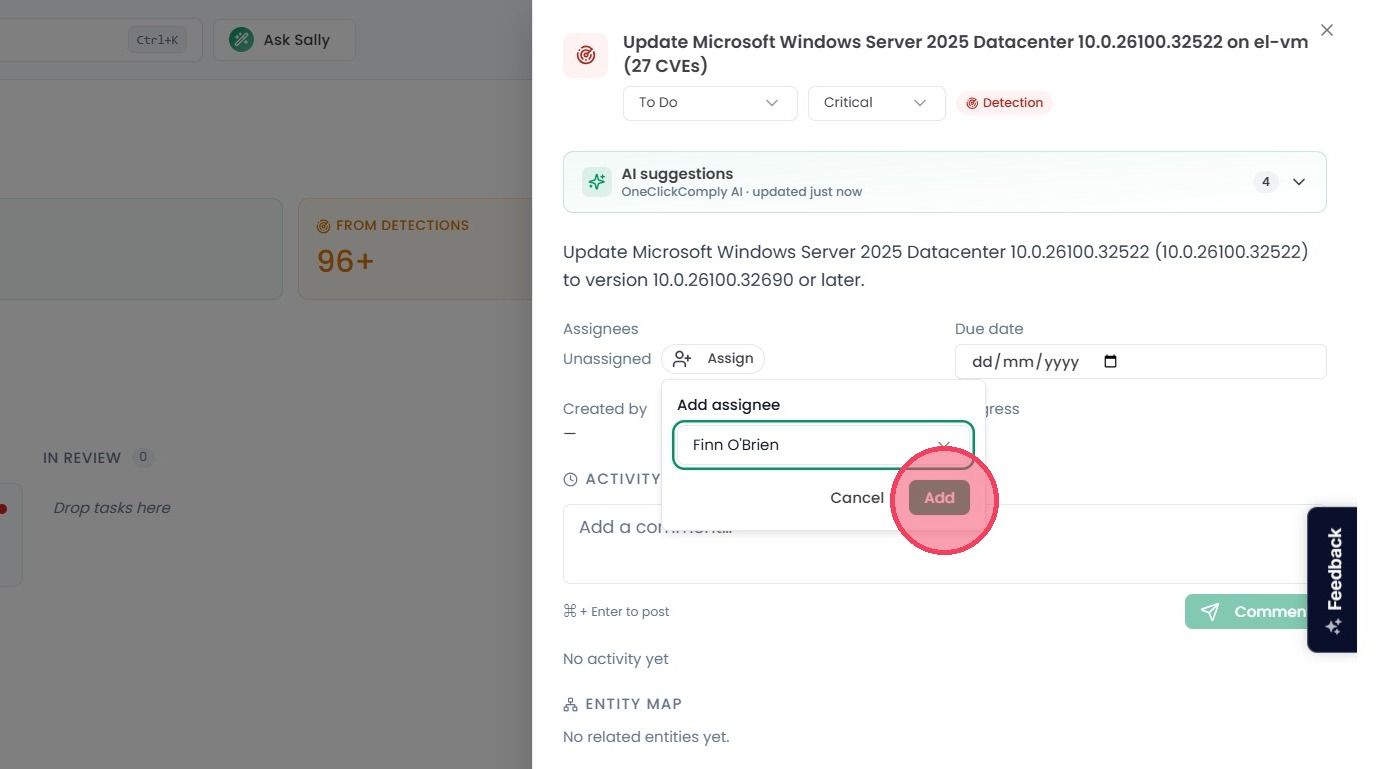This screenshot has height=769, width=1376.
Task: Open the To Do status dropdown
Action: pyautogui.click(x=710, y=103)
